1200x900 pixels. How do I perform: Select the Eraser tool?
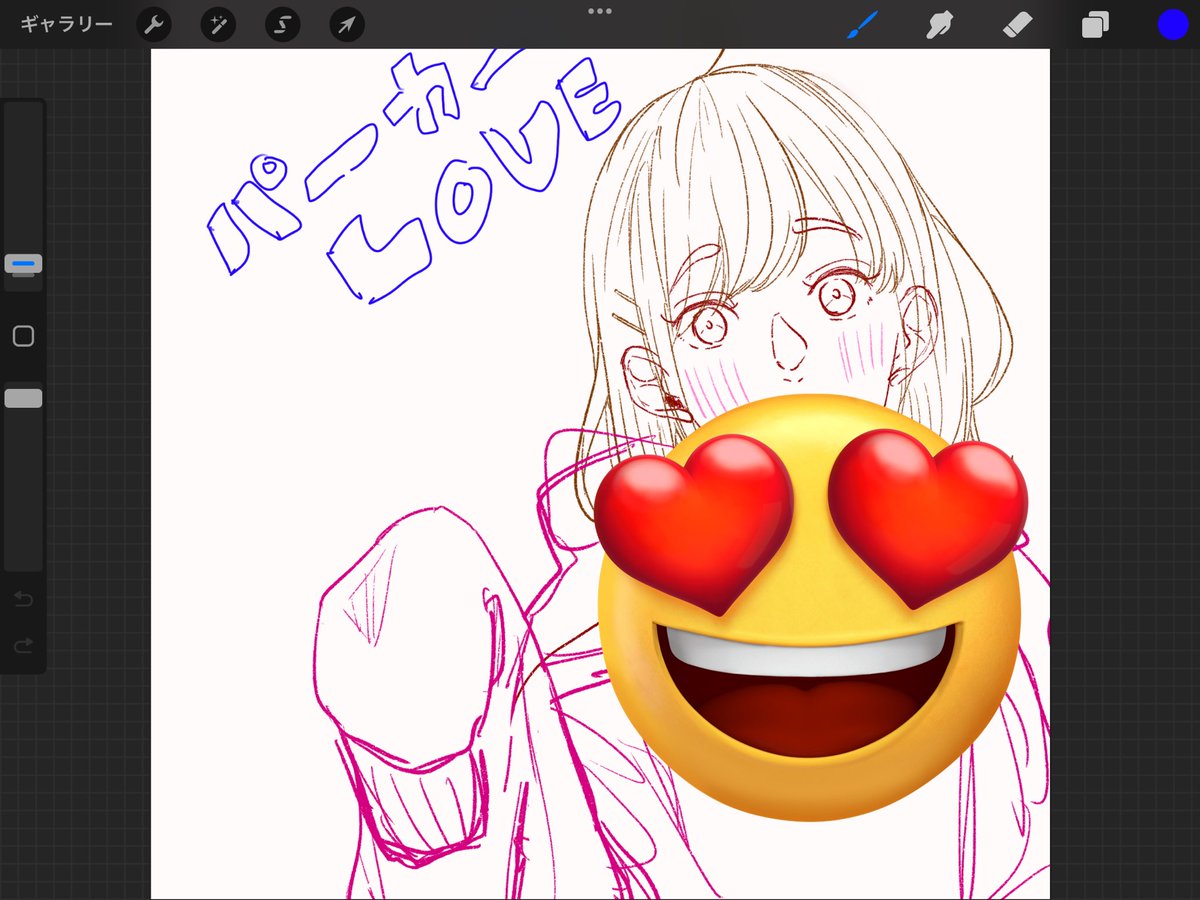coord(1017,25)
